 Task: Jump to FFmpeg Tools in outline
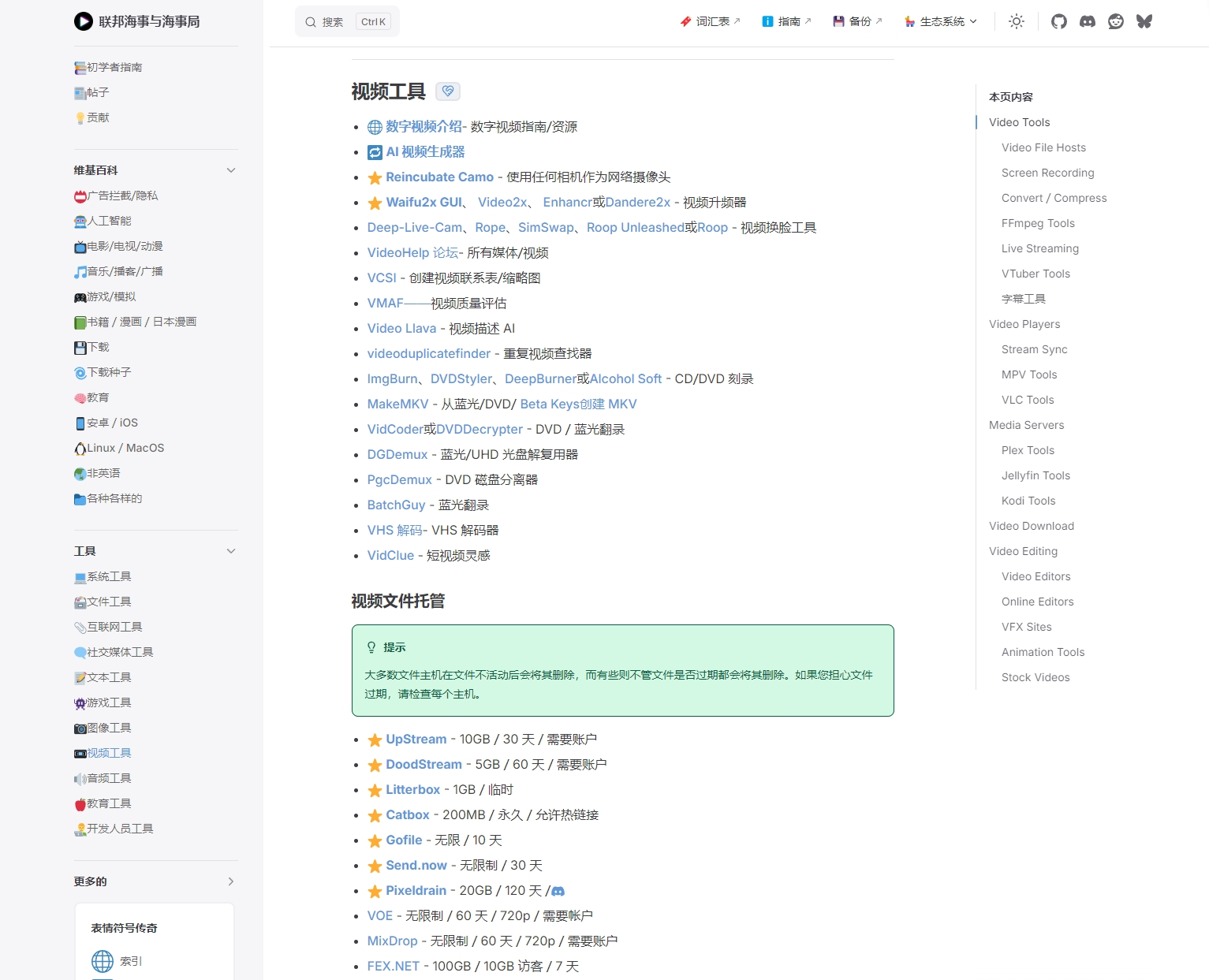point(1038,223)
